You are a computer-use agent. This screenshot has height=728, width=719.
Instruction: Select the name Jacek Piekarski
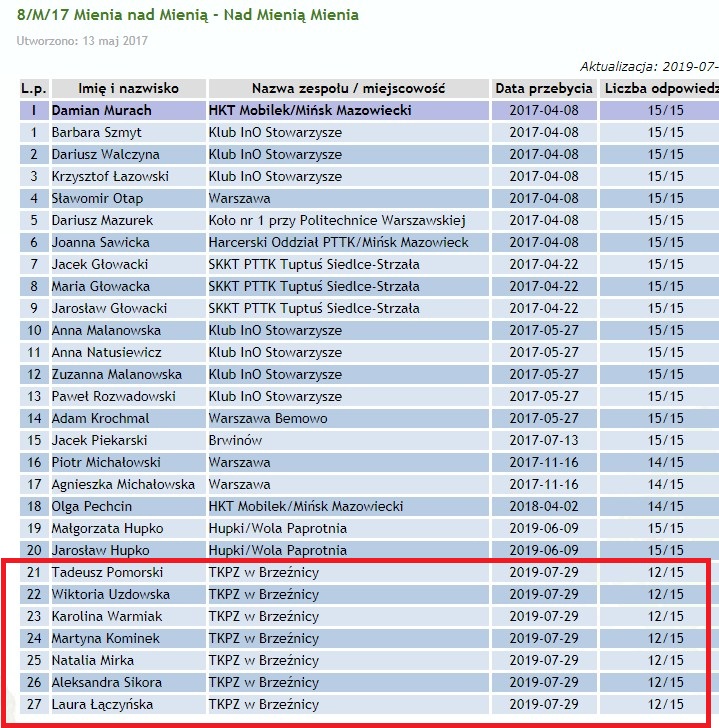(x=99, y=440)
